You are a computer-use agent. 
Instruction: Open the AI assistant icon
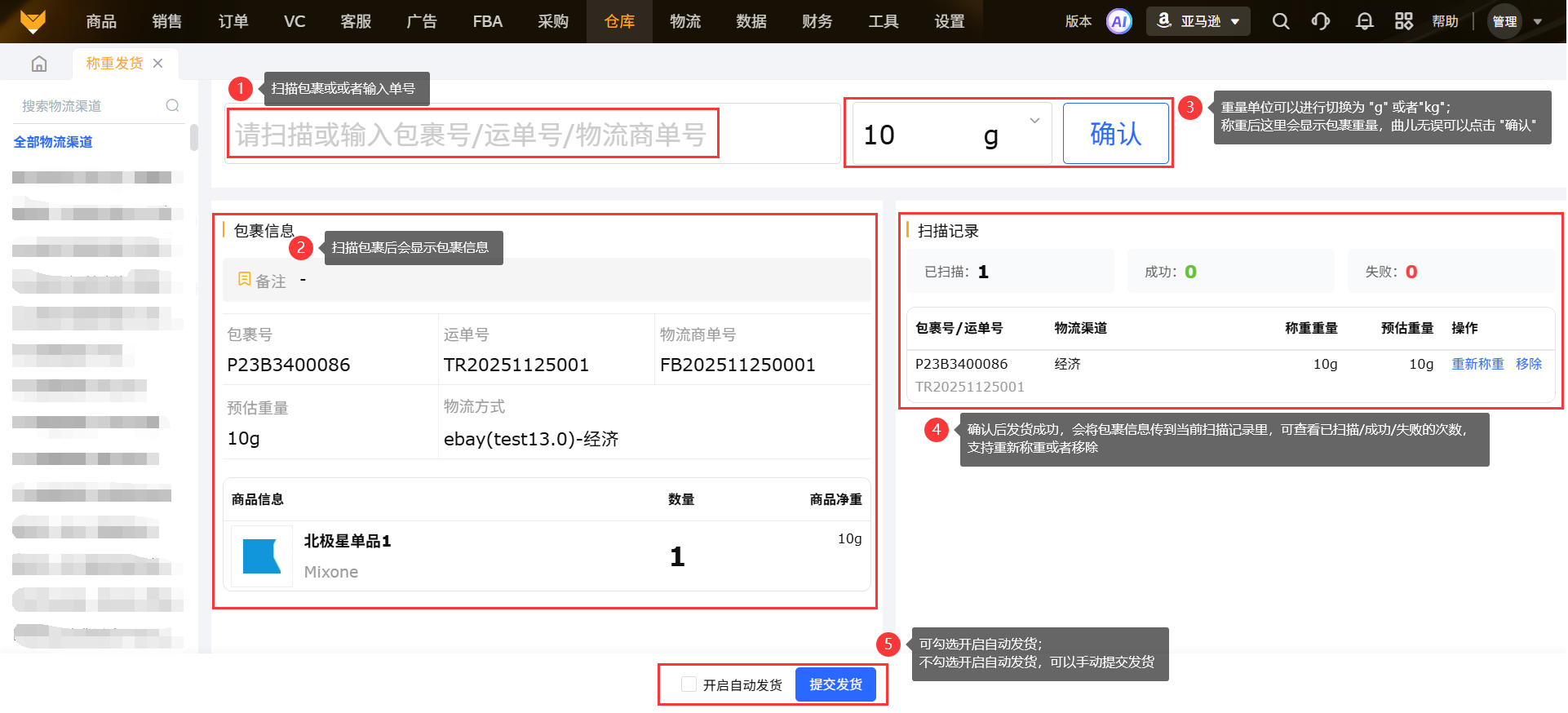click(x=1119, y=22)
